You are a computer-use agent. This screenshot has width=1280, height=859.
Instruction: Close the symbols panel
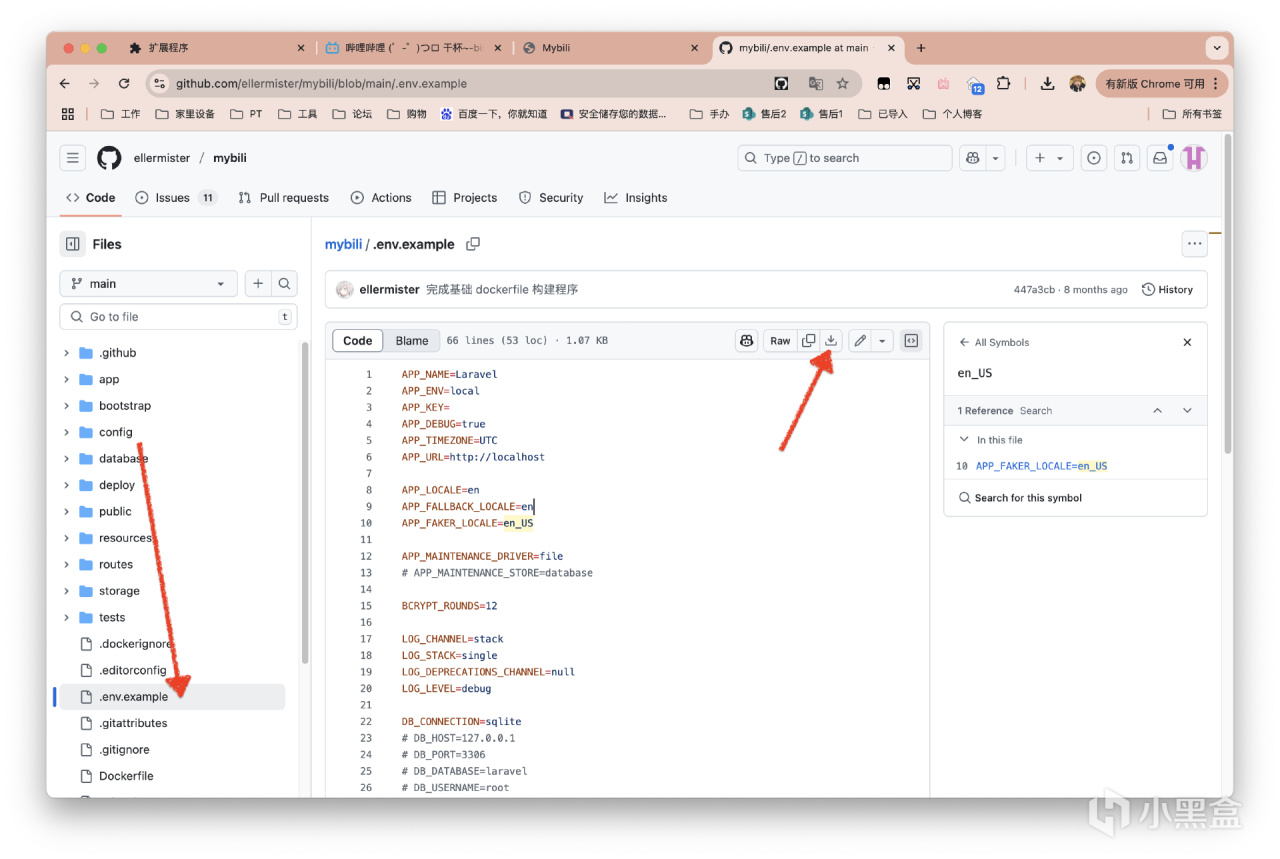(1187, 342)
